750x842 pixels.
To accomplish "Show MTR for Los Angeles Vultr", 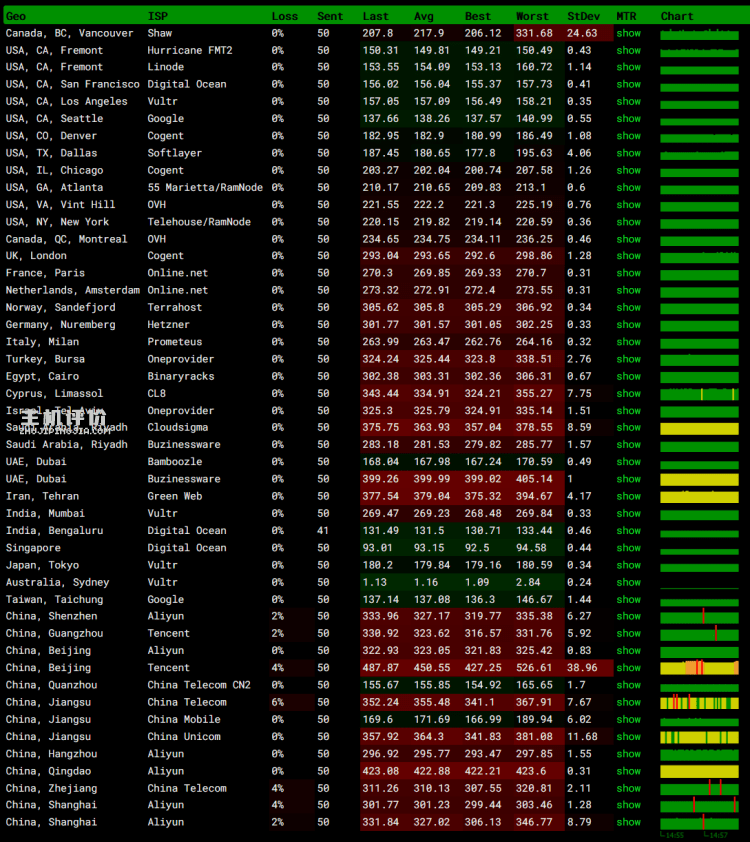I will click(628, 101).
